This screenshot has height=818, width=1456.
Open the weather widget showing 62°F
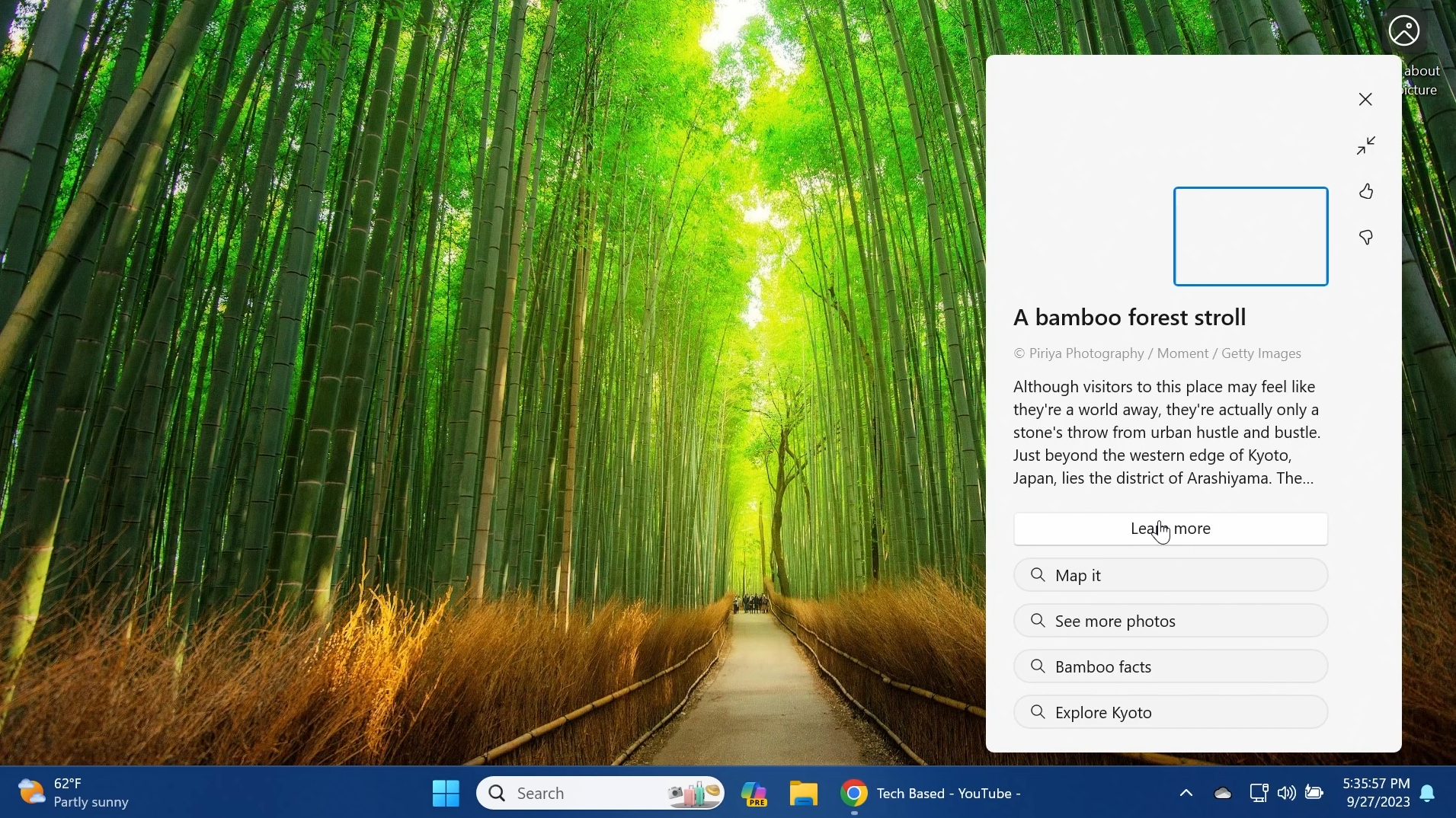click(74, 793)
